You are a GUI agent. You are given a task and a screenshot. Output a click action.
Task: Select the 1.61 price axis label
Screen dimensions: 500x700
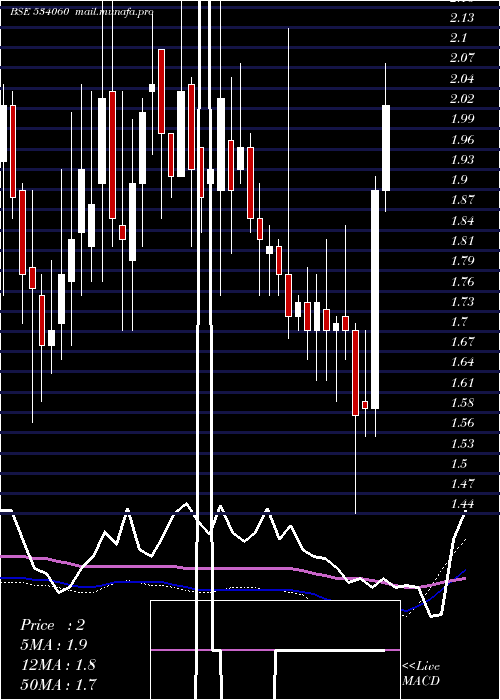click(x=462, y=383)
